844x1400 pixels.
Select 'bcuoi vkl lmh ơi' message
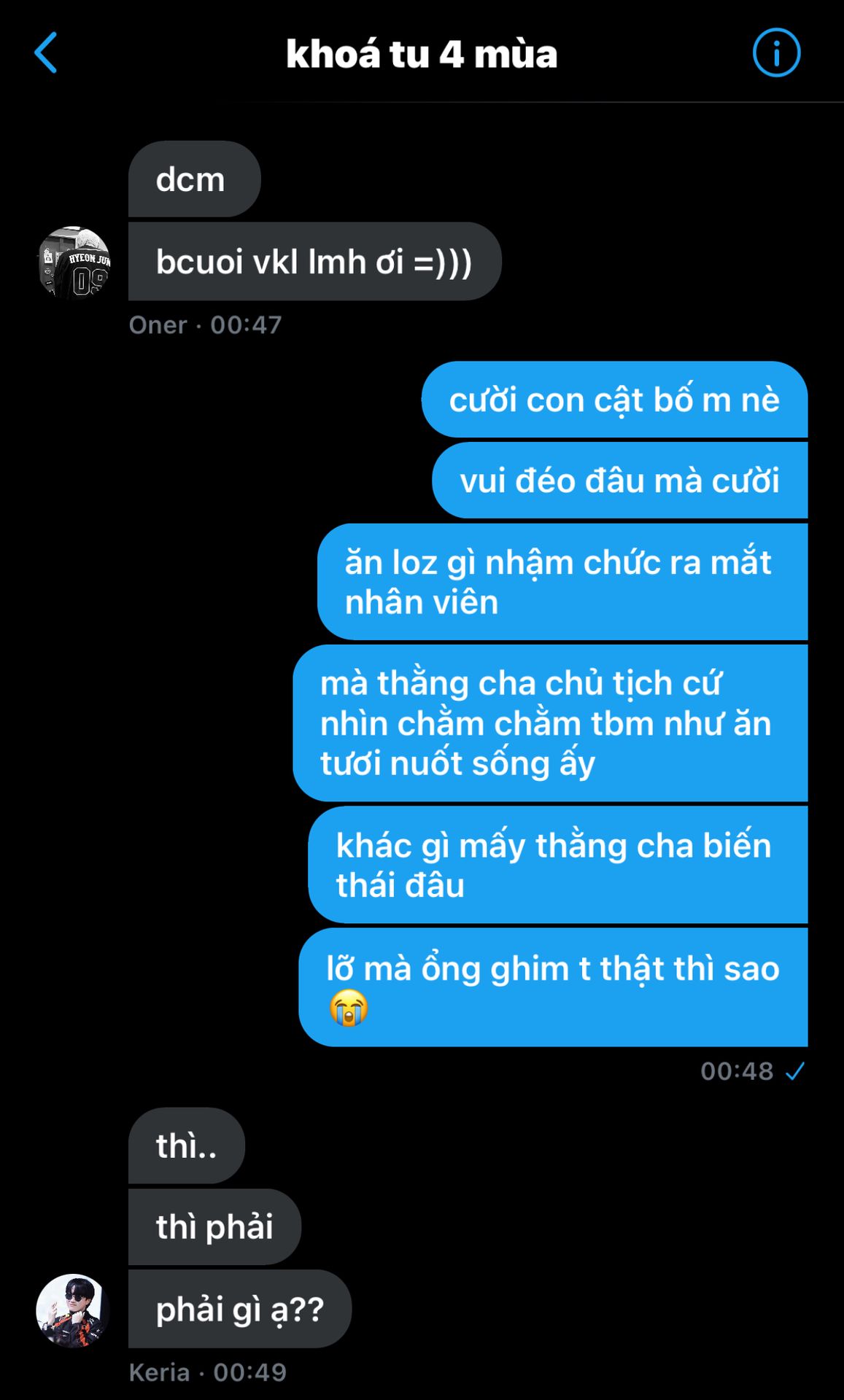(x=314, y=262)
